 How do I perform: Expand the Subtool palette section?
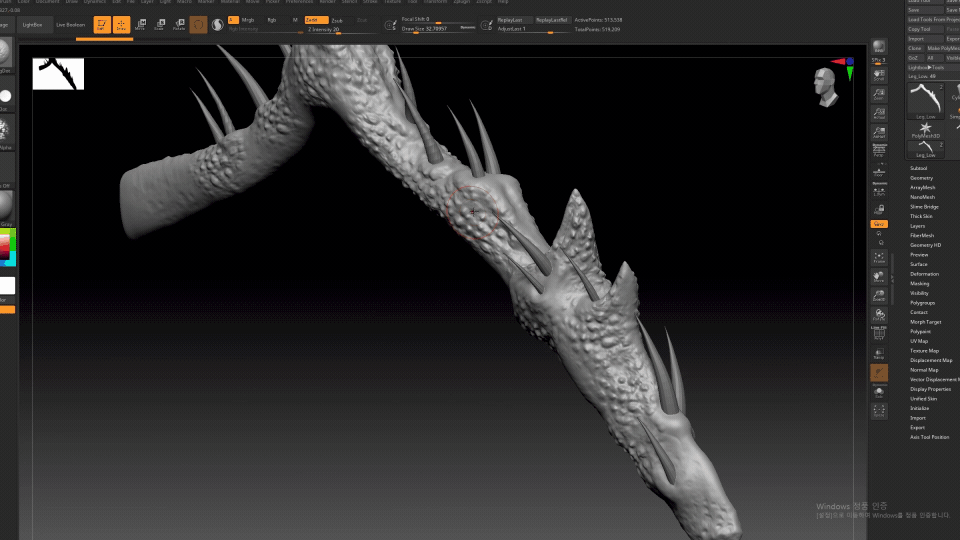(919, 168)
